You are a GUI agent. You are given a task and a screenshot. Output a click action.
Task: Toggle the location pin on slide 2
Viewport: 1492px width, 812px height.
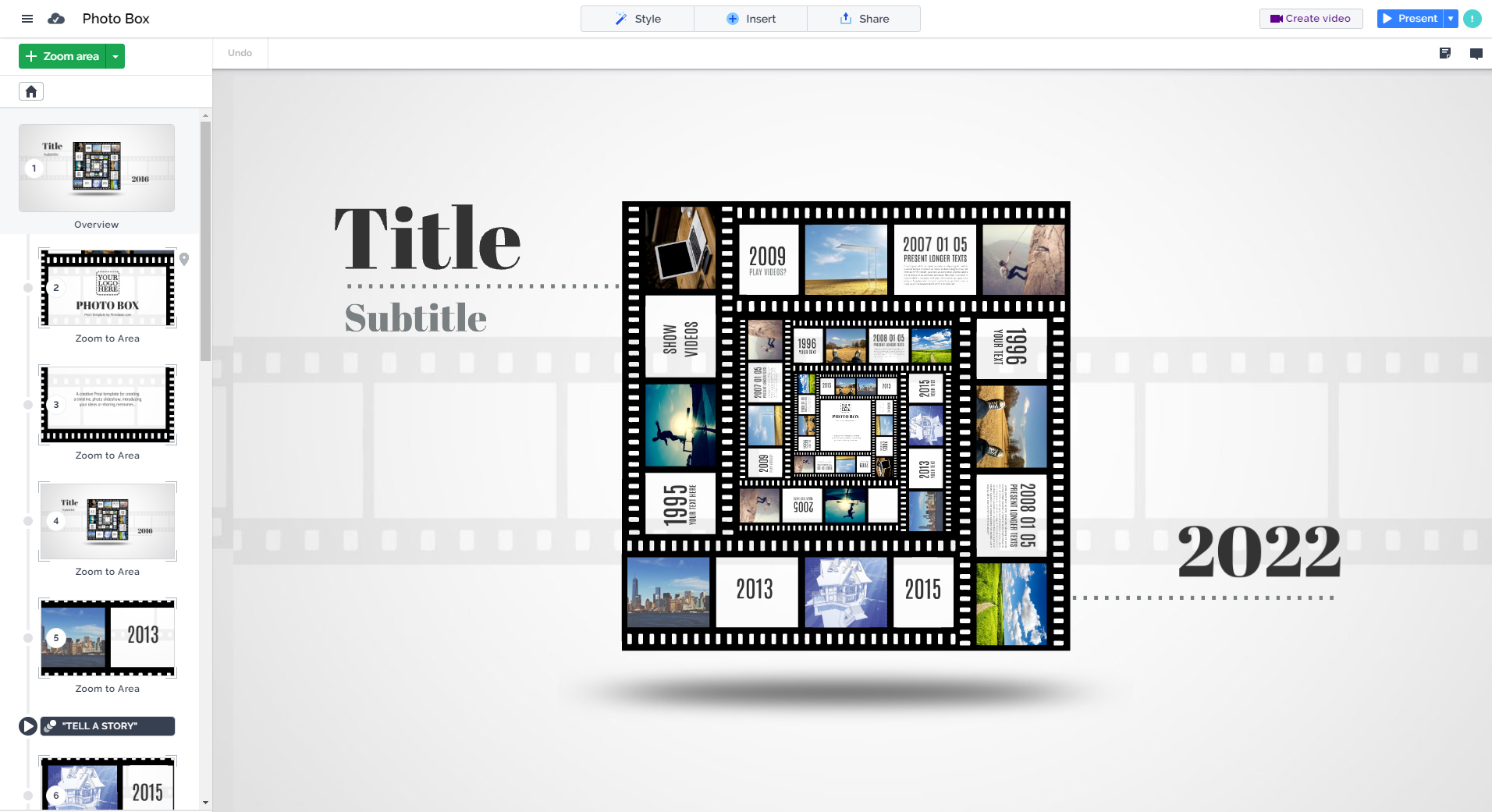click(x=184, y=260)
